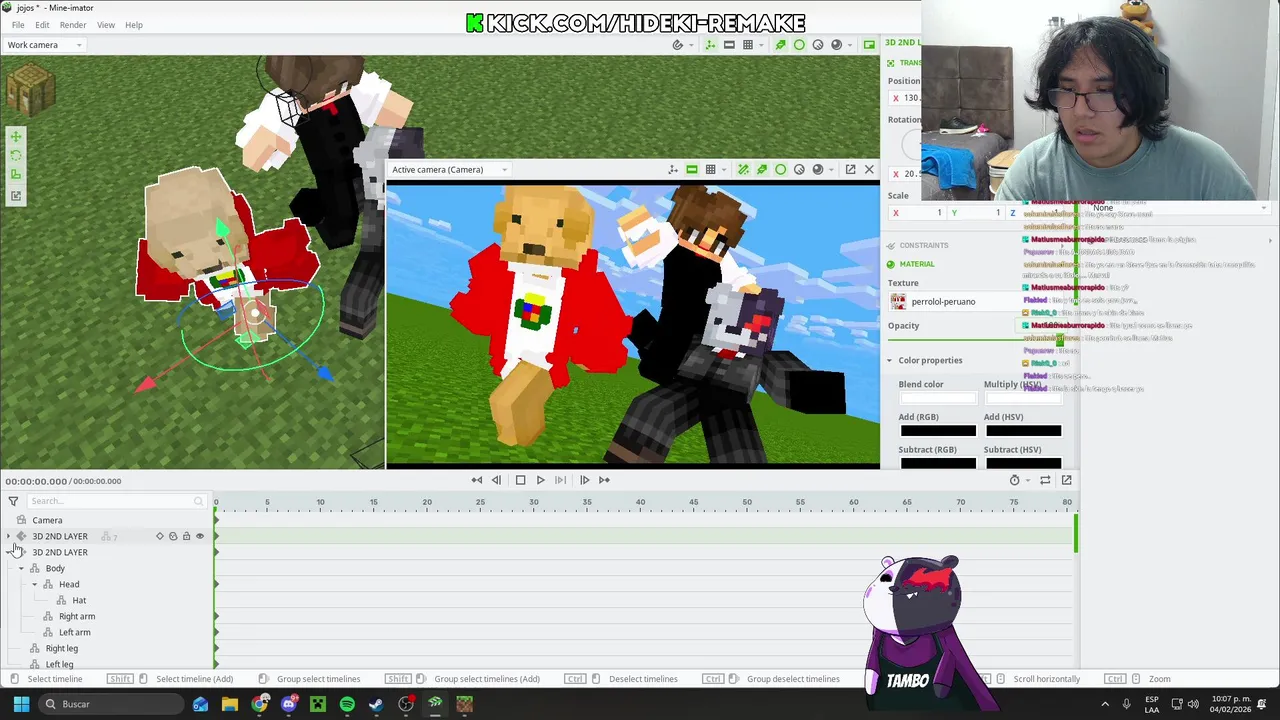Select the move tool in viewport left toolbar
Screen dimensions: 1280x720
[x=16, y=137]
